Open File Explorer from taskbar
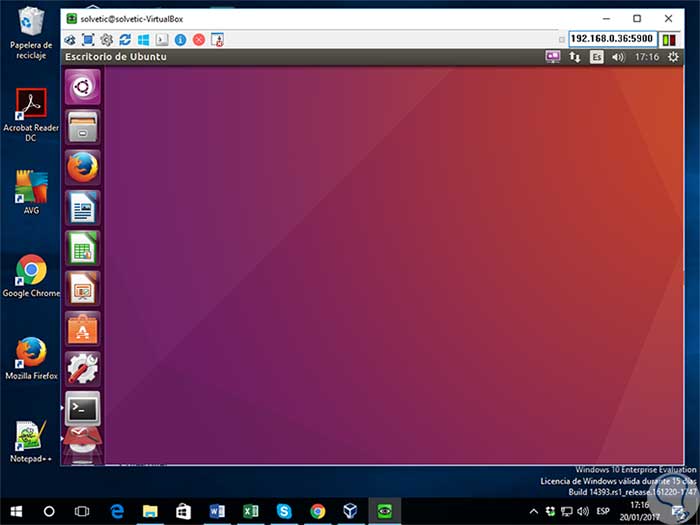This screenshot has width=700, height=525. [x=150, y=511]
